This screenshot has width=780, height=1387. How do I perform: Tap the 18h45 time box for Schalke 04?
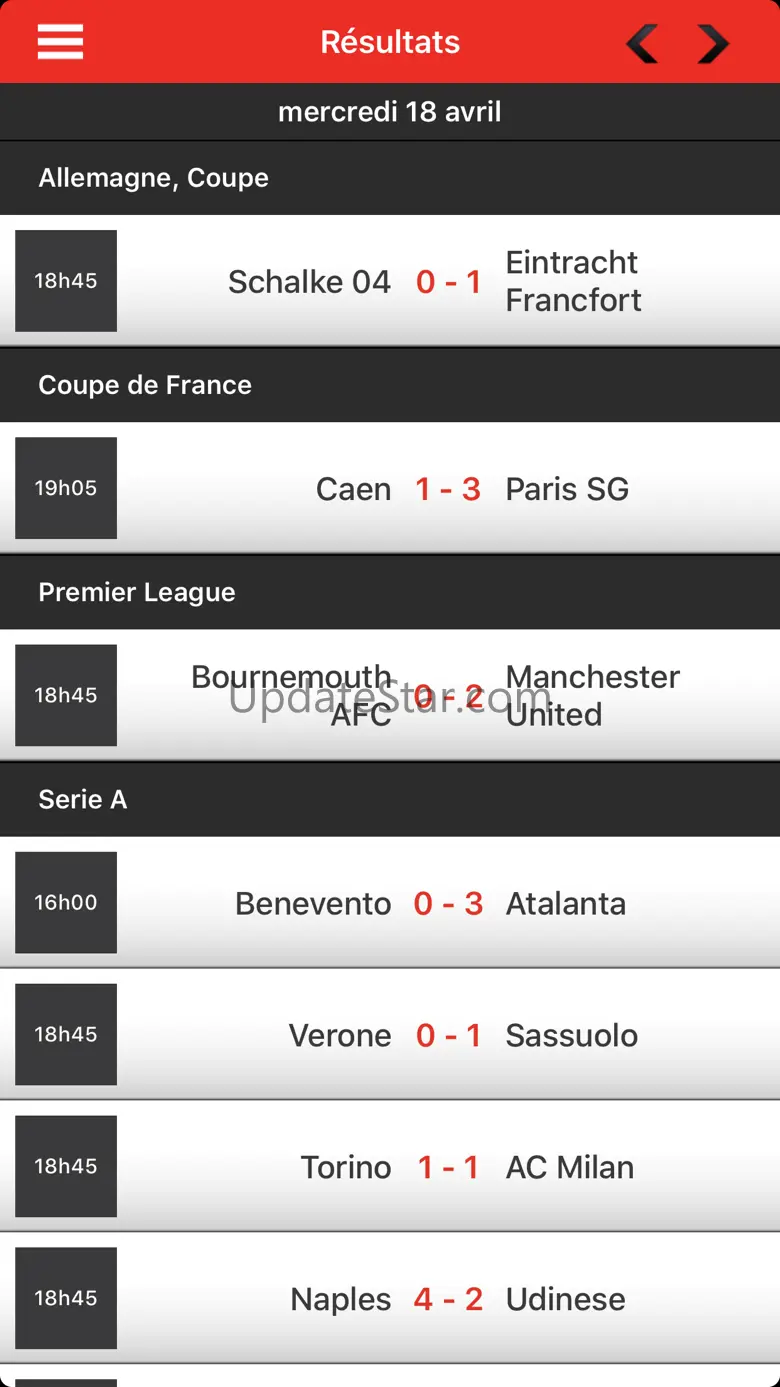pyautogui.click(x=66, y=281)
